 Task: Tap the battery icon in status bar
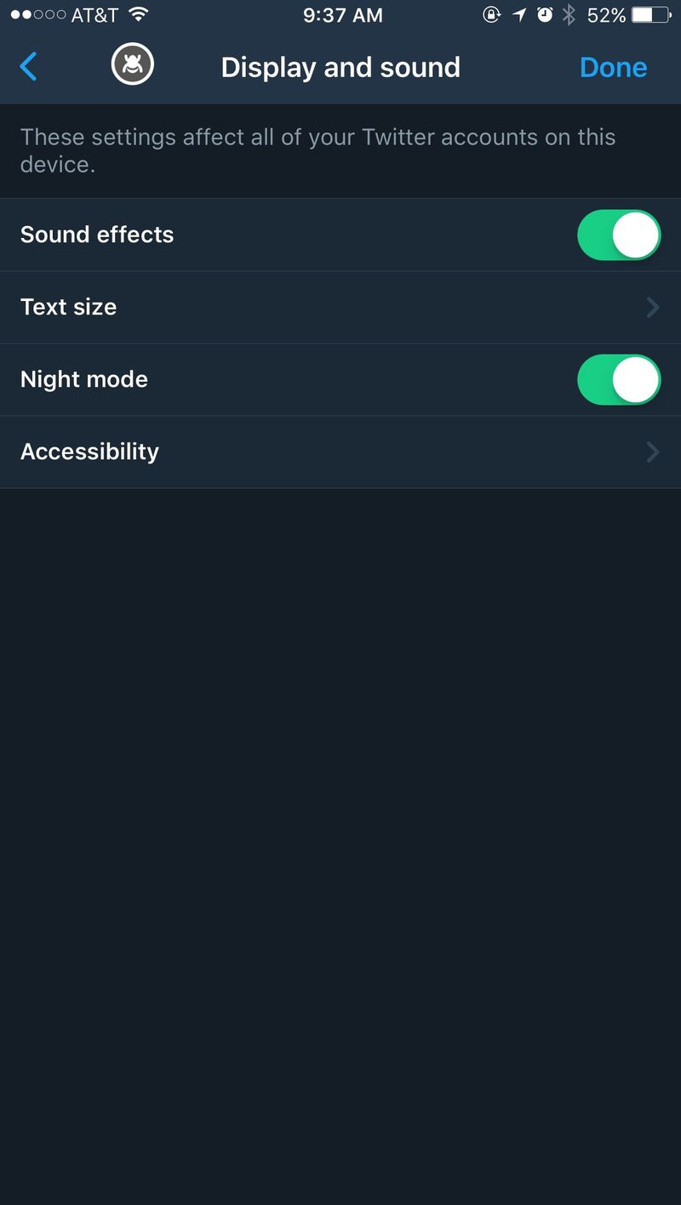[x=651, y=15]
